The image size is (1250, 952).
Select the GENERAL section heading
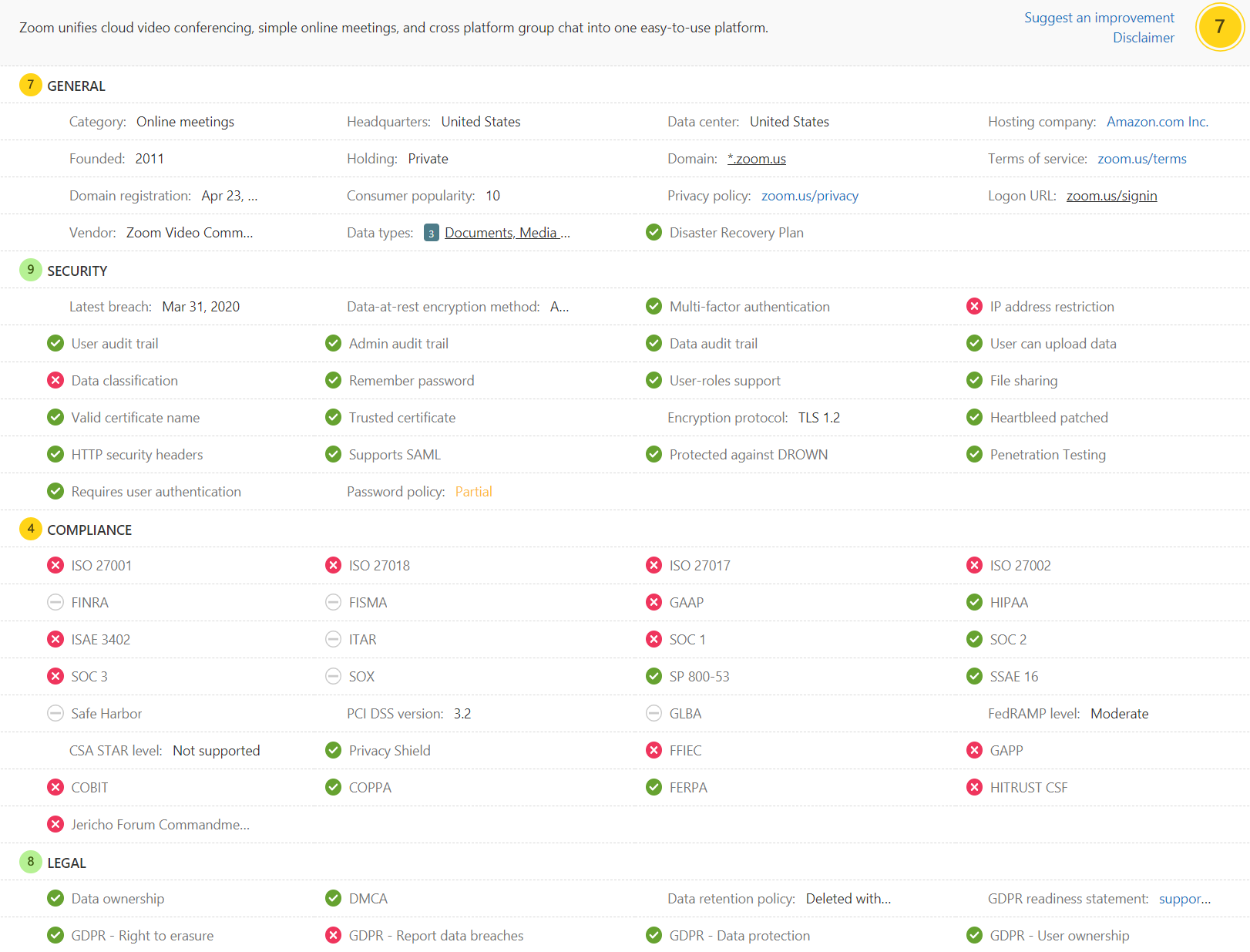(x=76, y=86)
